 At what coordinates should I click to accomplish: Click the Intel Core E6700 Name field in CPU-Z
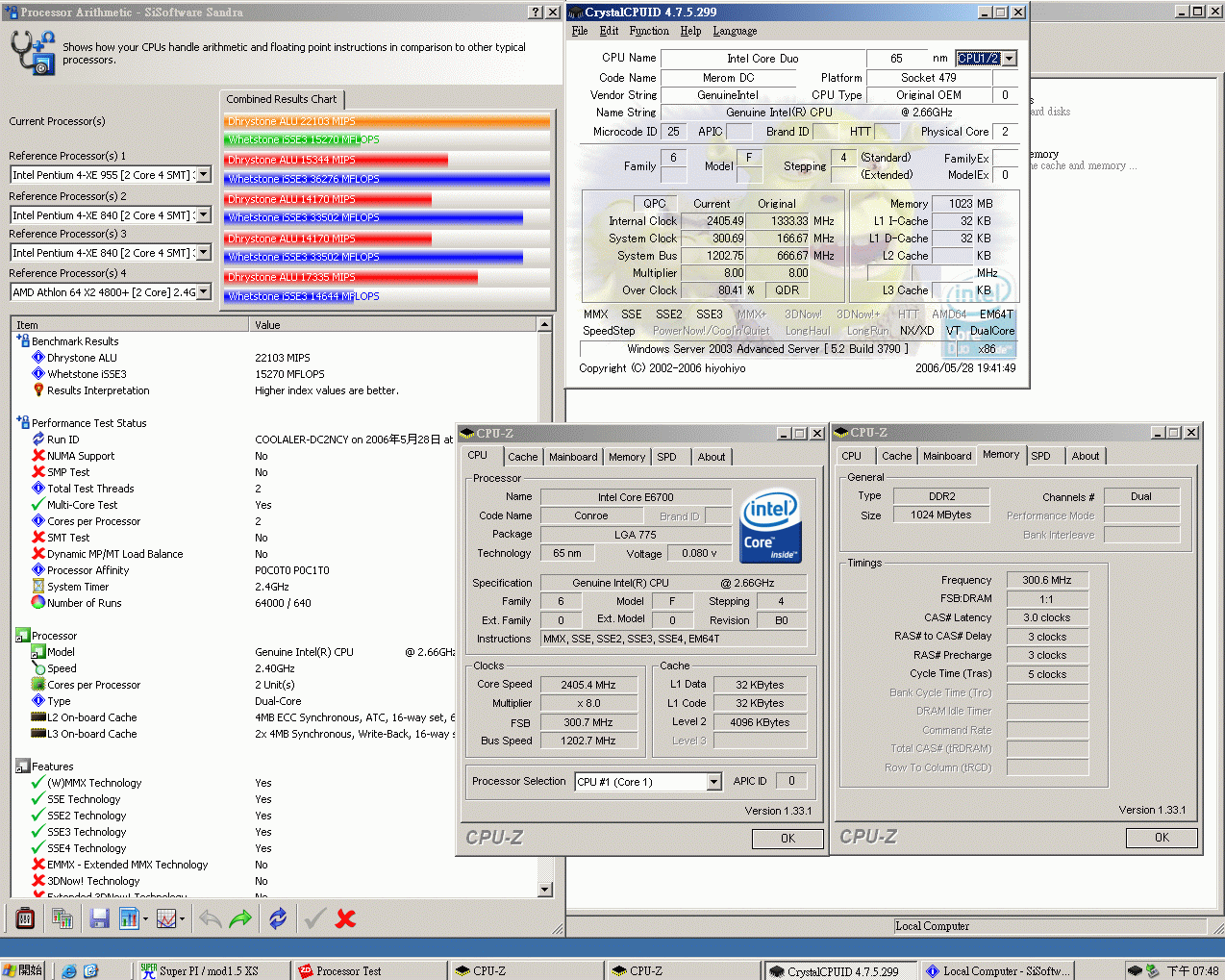point(636,497)
